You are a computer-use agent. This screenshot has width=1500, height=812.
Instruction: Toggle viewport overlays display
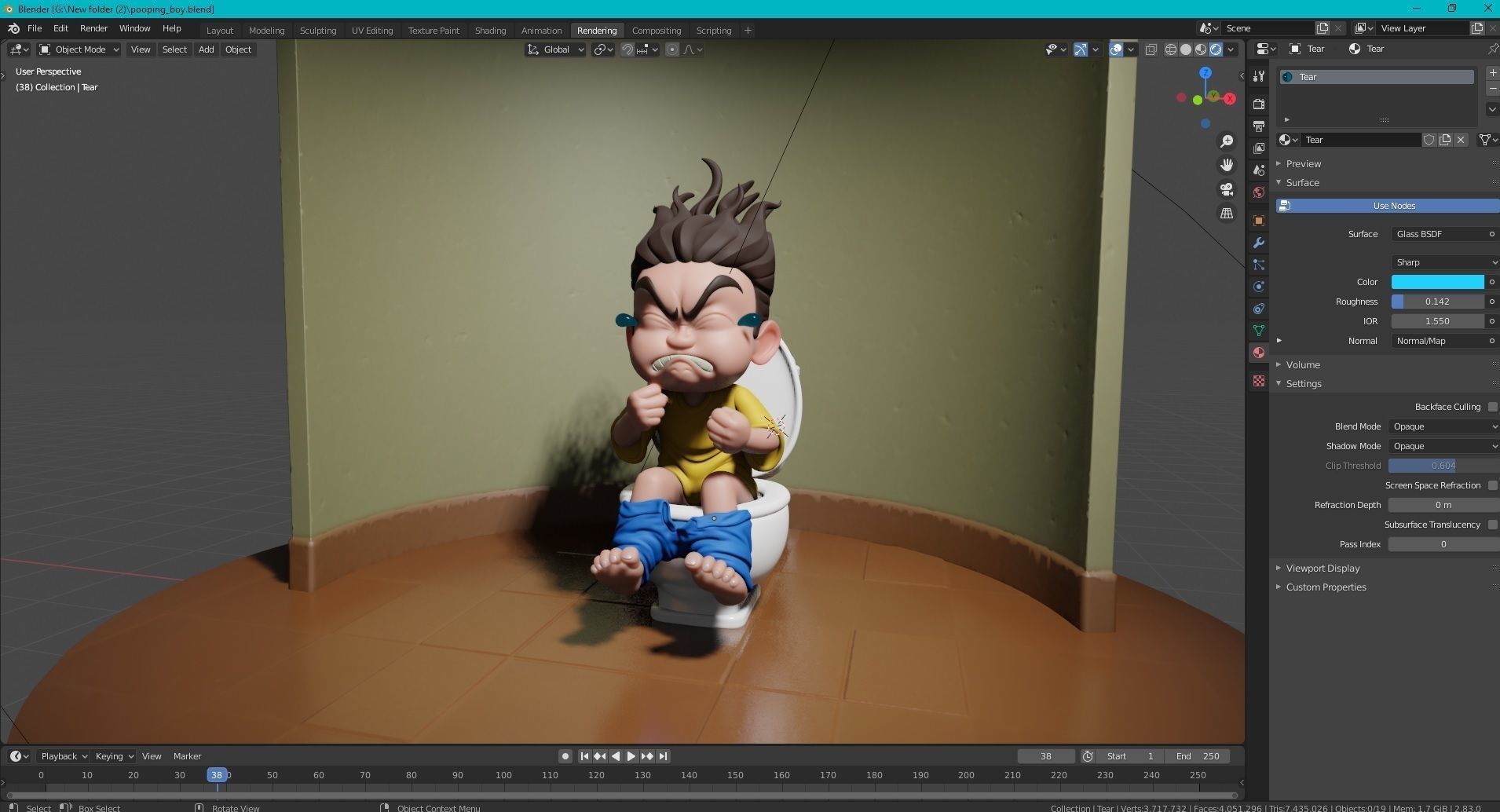[x=1116, y=49]
